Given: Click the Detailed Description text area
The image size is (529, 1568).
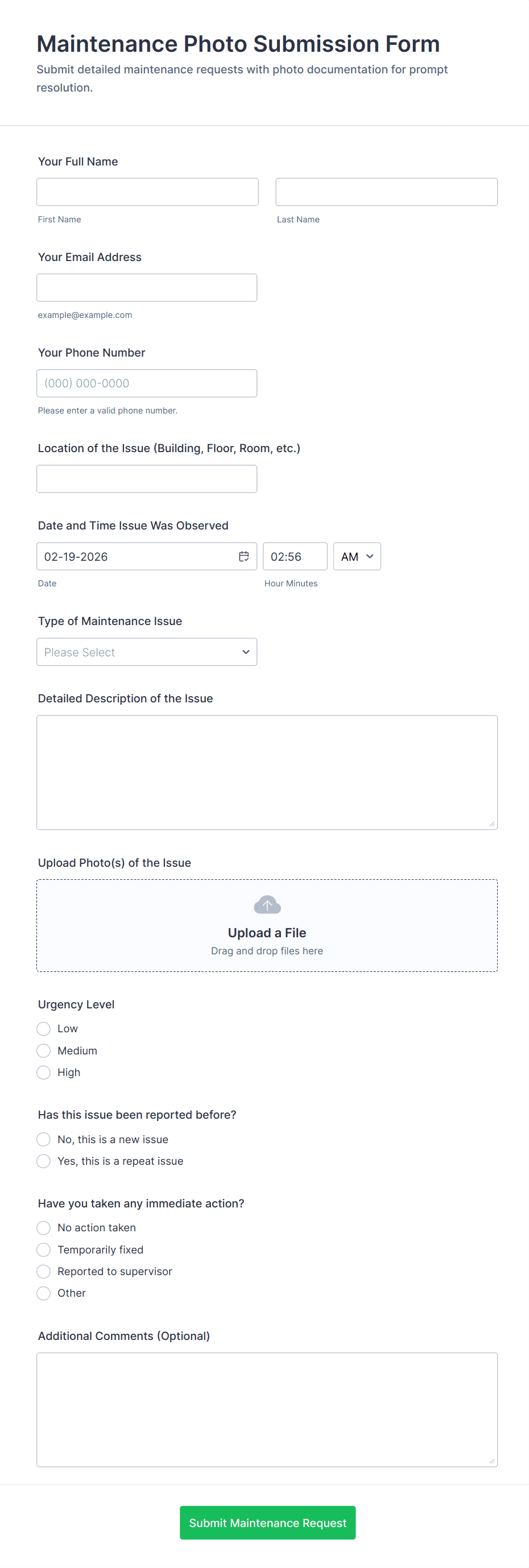Looking at the screenshot, I should click(x=267, y=772).
